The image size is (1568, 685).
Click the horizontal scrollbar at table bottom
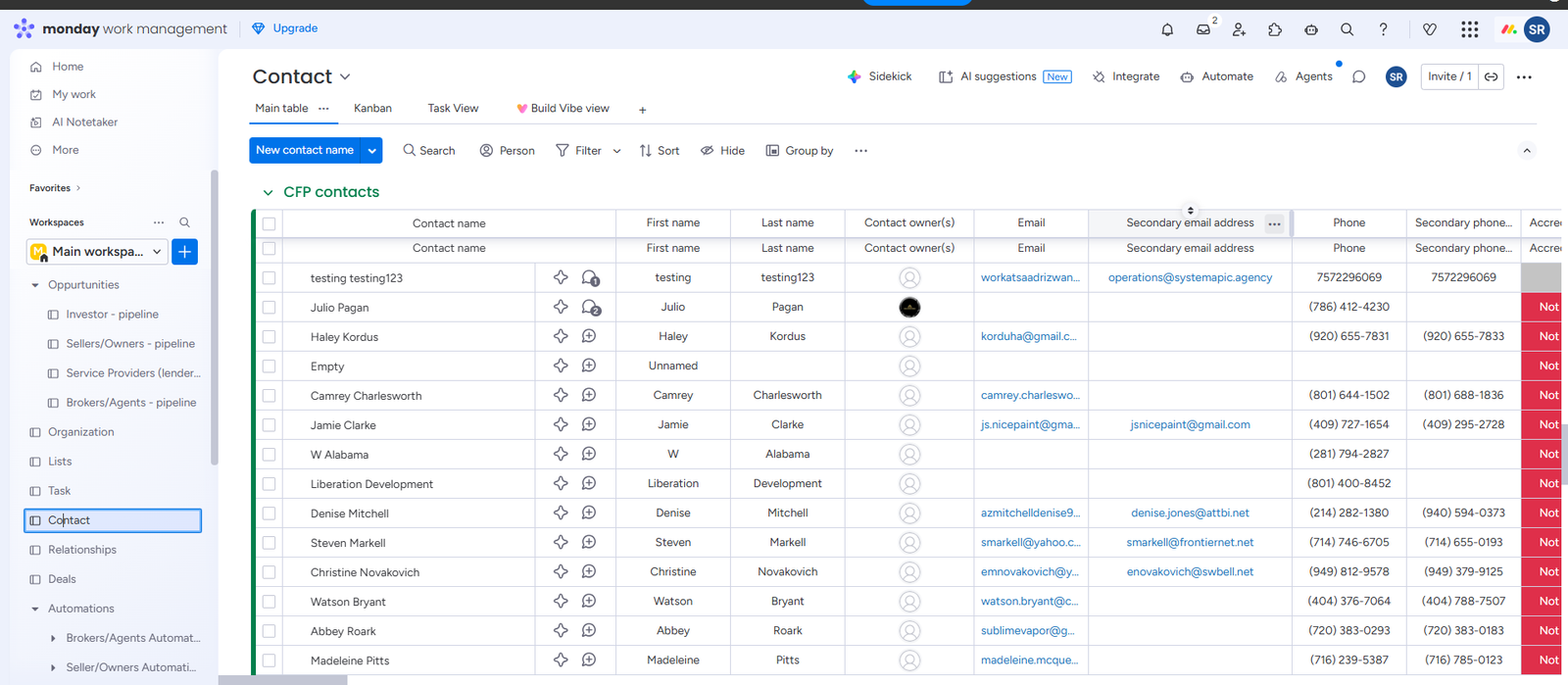283,679
